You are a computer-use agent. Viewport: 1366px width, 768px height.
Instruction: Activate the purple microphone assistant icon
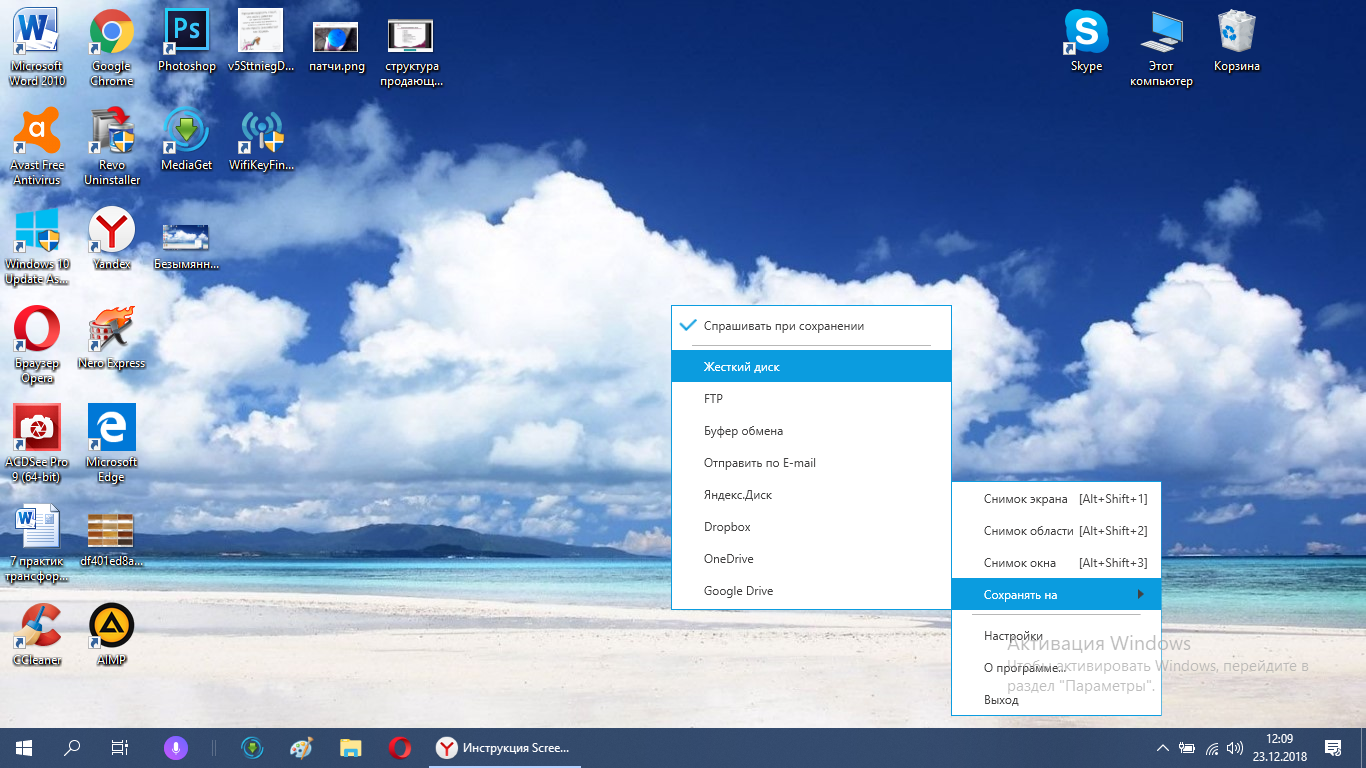tap(176, 747)
